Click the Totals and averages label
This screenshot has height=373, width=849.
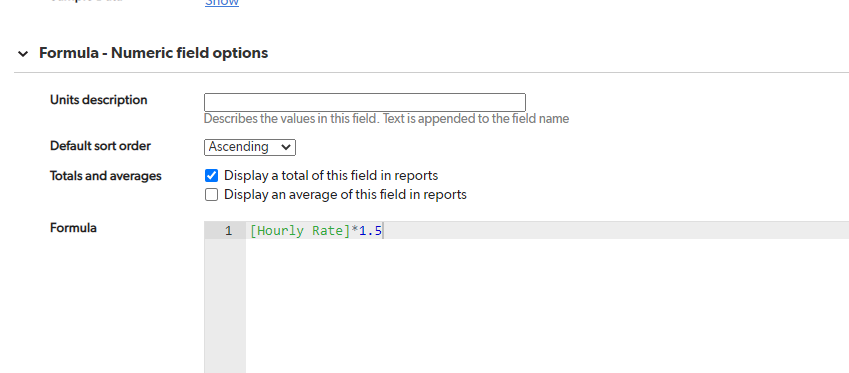point(106,176)
